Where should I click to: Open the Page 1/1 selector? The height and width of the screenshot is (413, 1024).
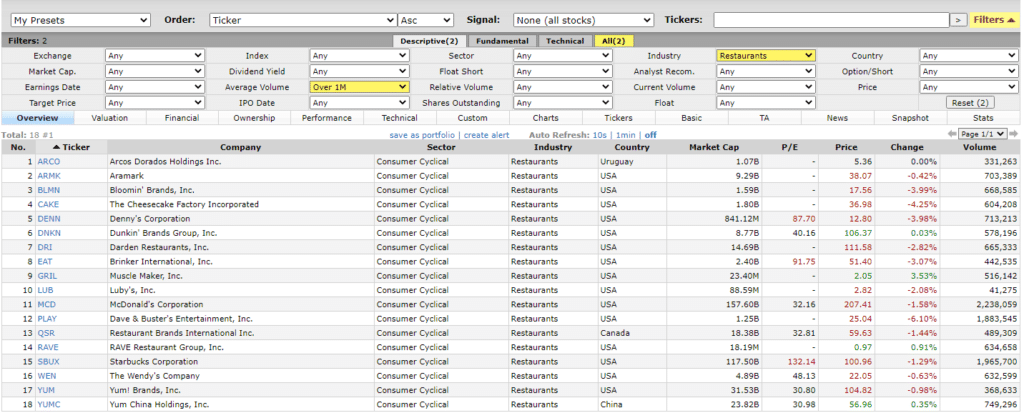[983, 134]
